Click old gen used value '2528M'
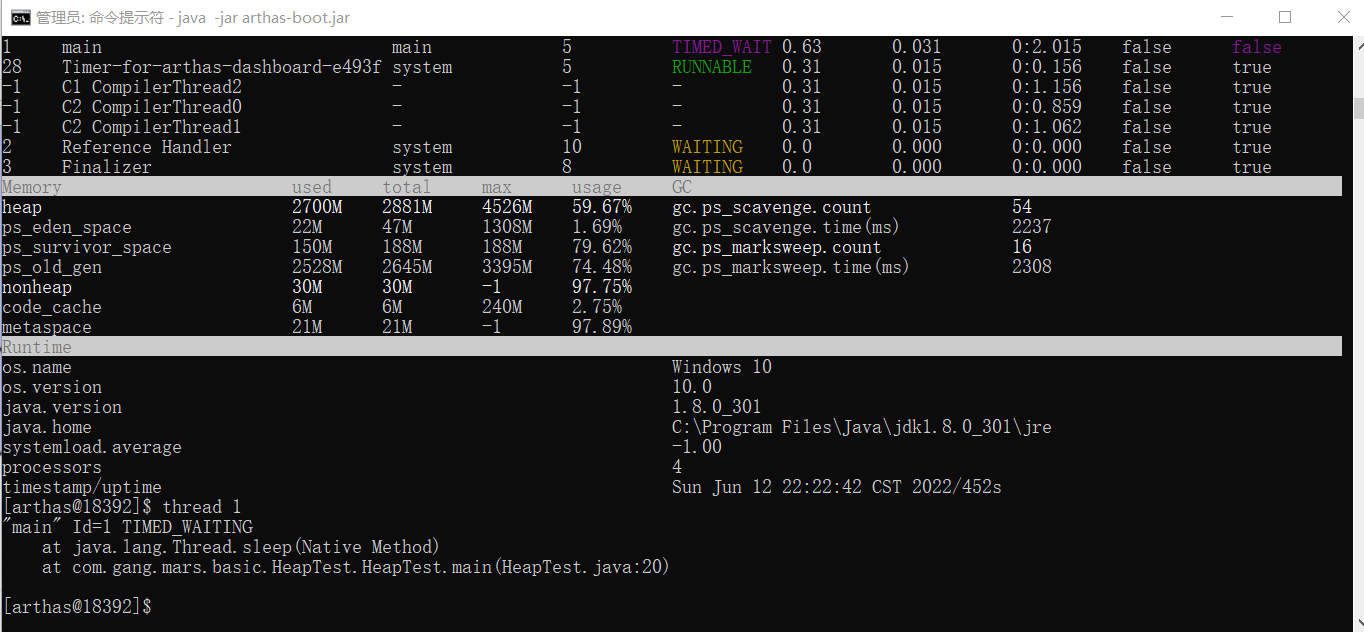The image size is (1364, 632). pos(317,267)
